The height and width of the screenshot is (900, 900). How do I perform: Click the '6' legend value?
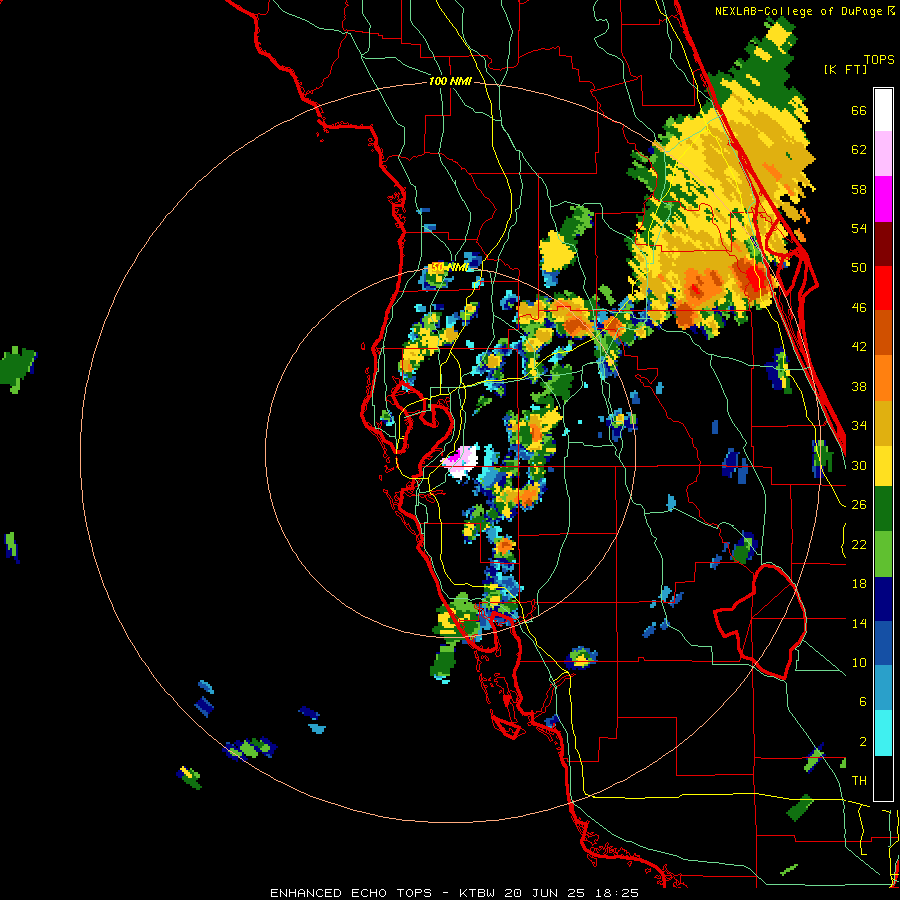coord(863,701)
